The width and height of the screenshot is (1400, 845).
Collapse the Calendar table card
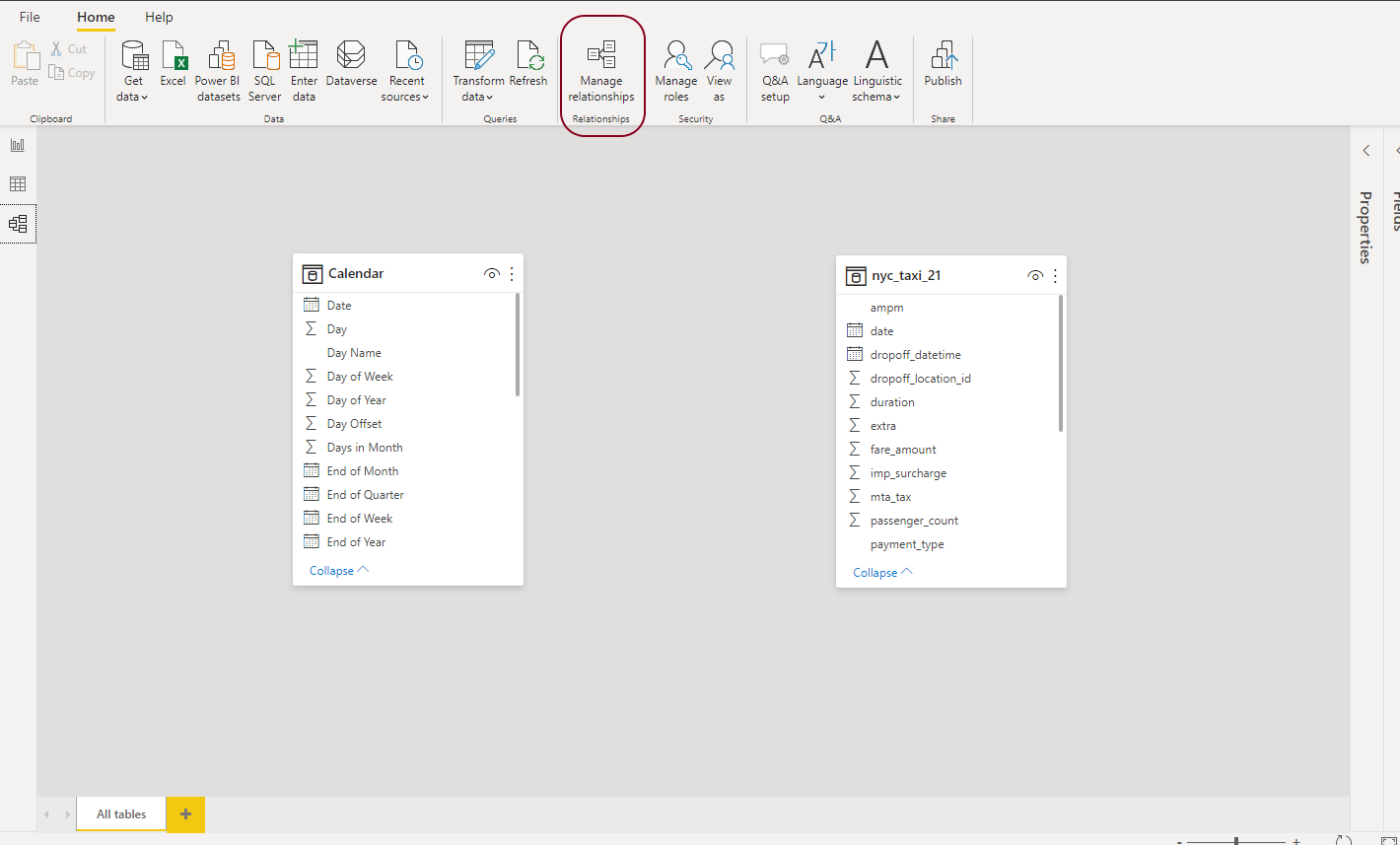click(x=339, y=571)
